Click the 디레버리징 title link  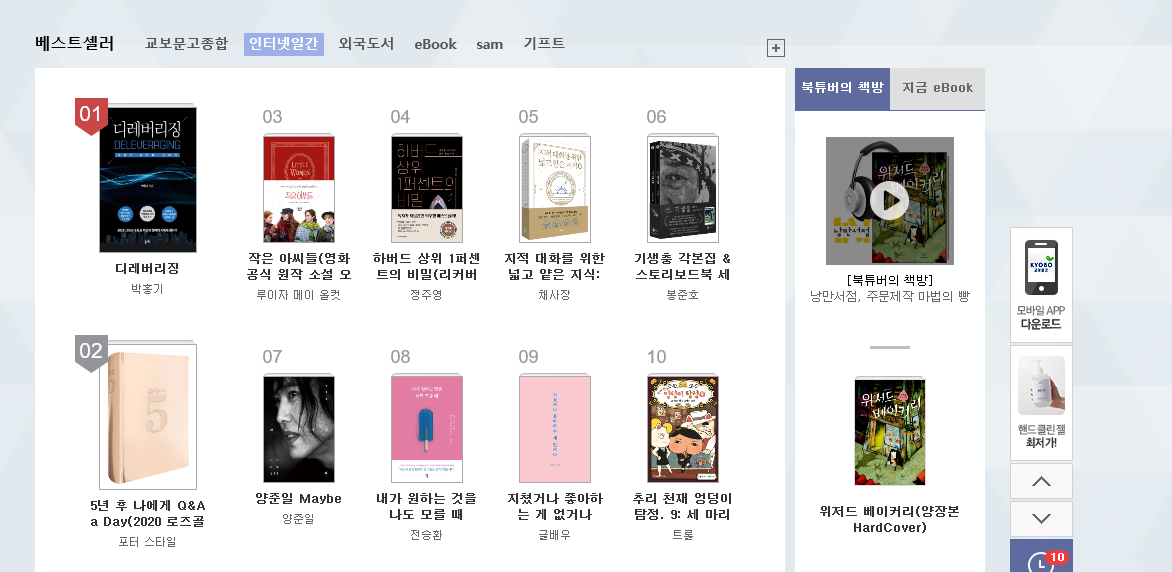click(147, 268)
